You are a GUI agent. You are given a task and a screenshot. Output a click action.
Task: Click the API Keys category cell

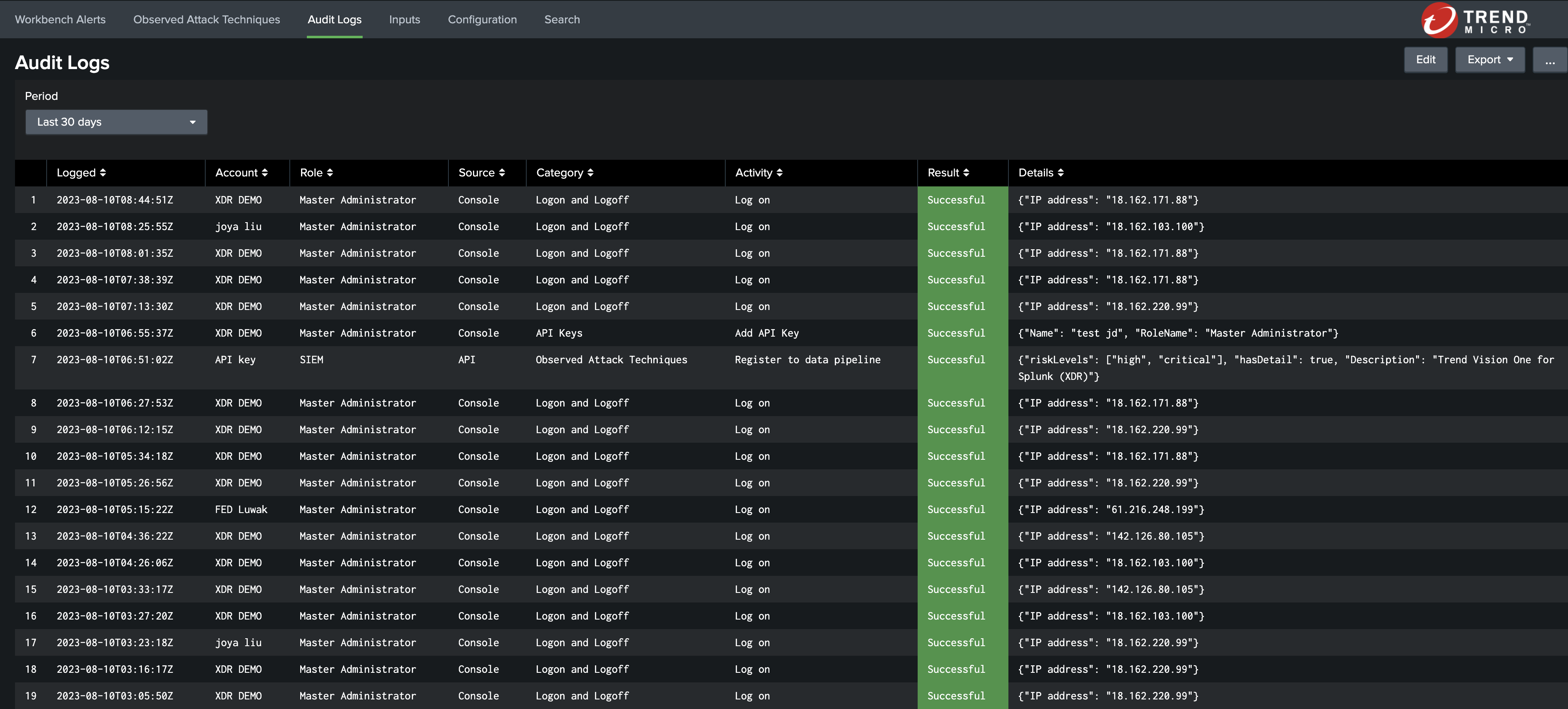(559, 333)
